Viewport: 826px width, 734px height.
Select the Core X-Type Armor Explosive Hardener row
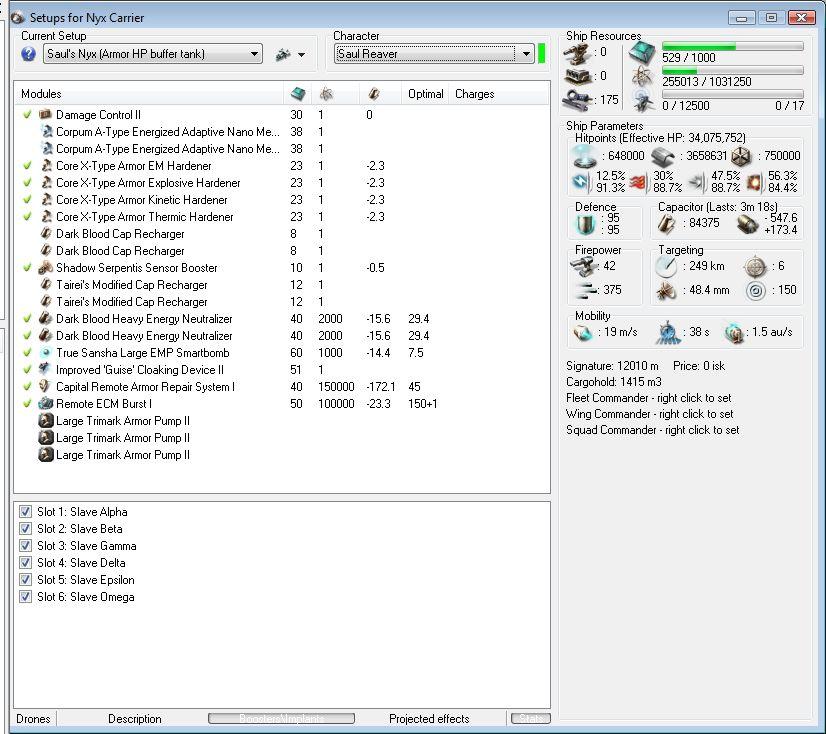tap(282, 182)
